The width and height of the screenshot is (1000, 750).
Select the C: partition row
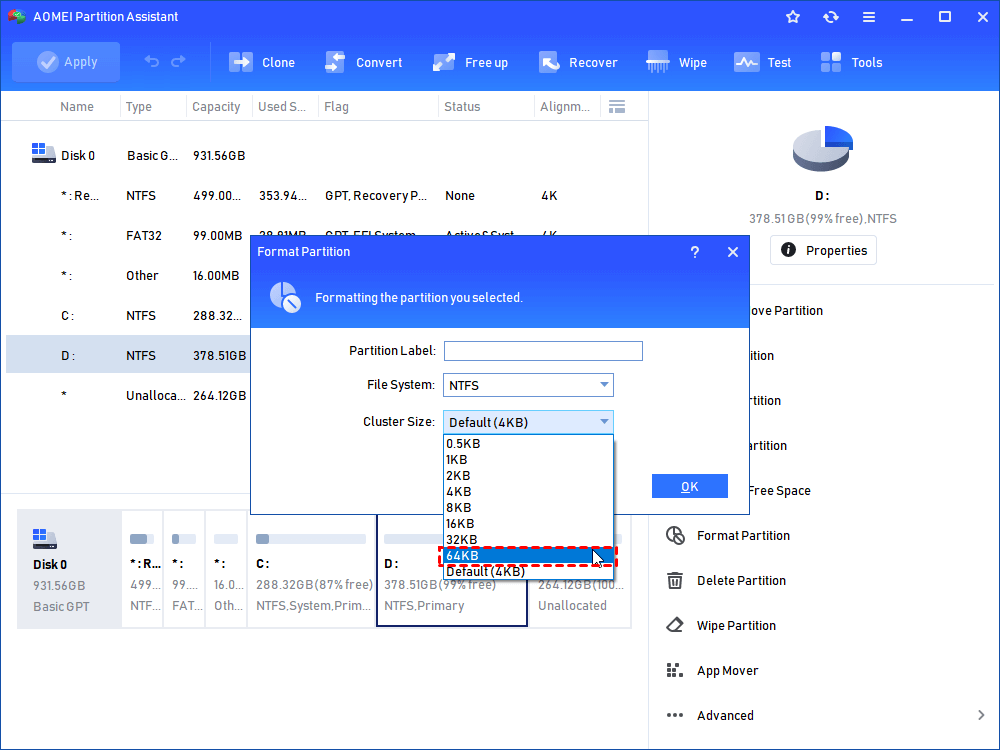point(128,316)
